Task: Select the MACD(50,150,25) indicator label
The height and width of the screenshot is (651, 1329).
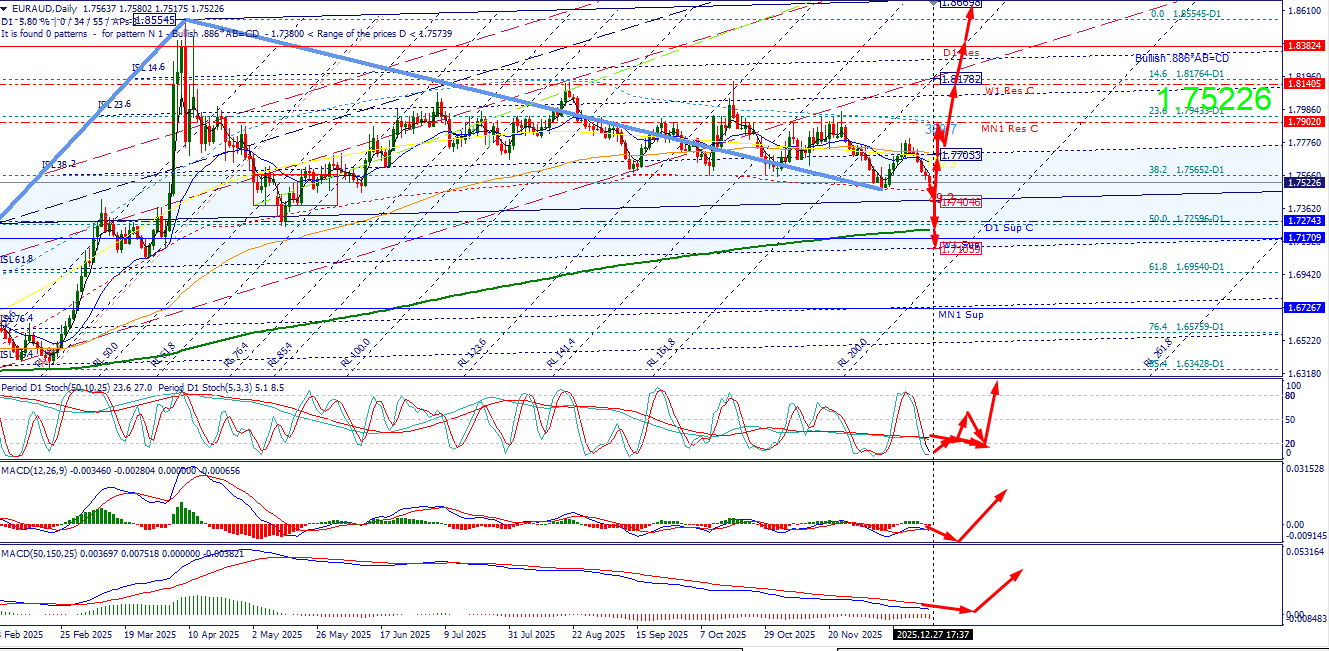Action: [39, 553]
